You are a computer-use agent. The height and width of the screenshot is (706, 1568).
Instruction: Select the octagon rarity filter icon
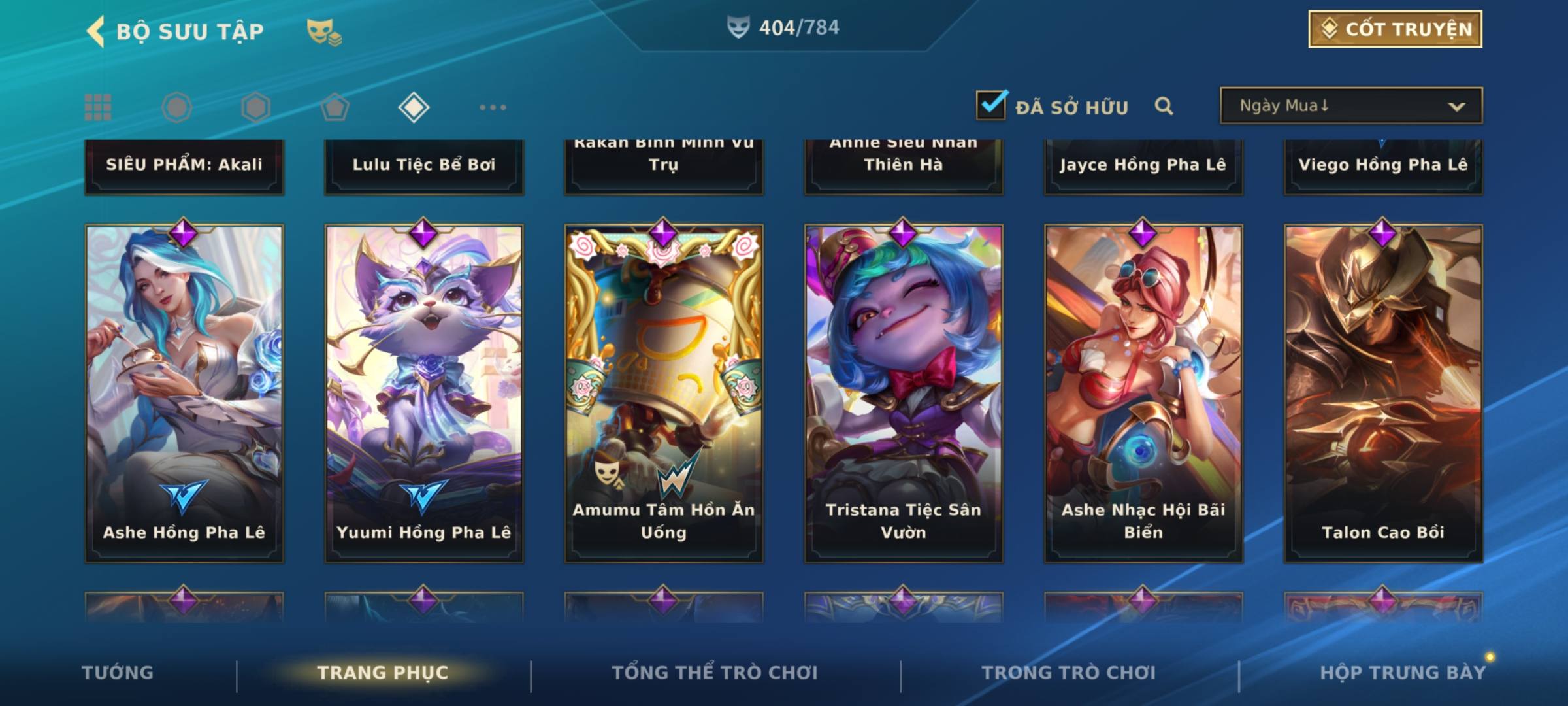[x=176, y=107]
